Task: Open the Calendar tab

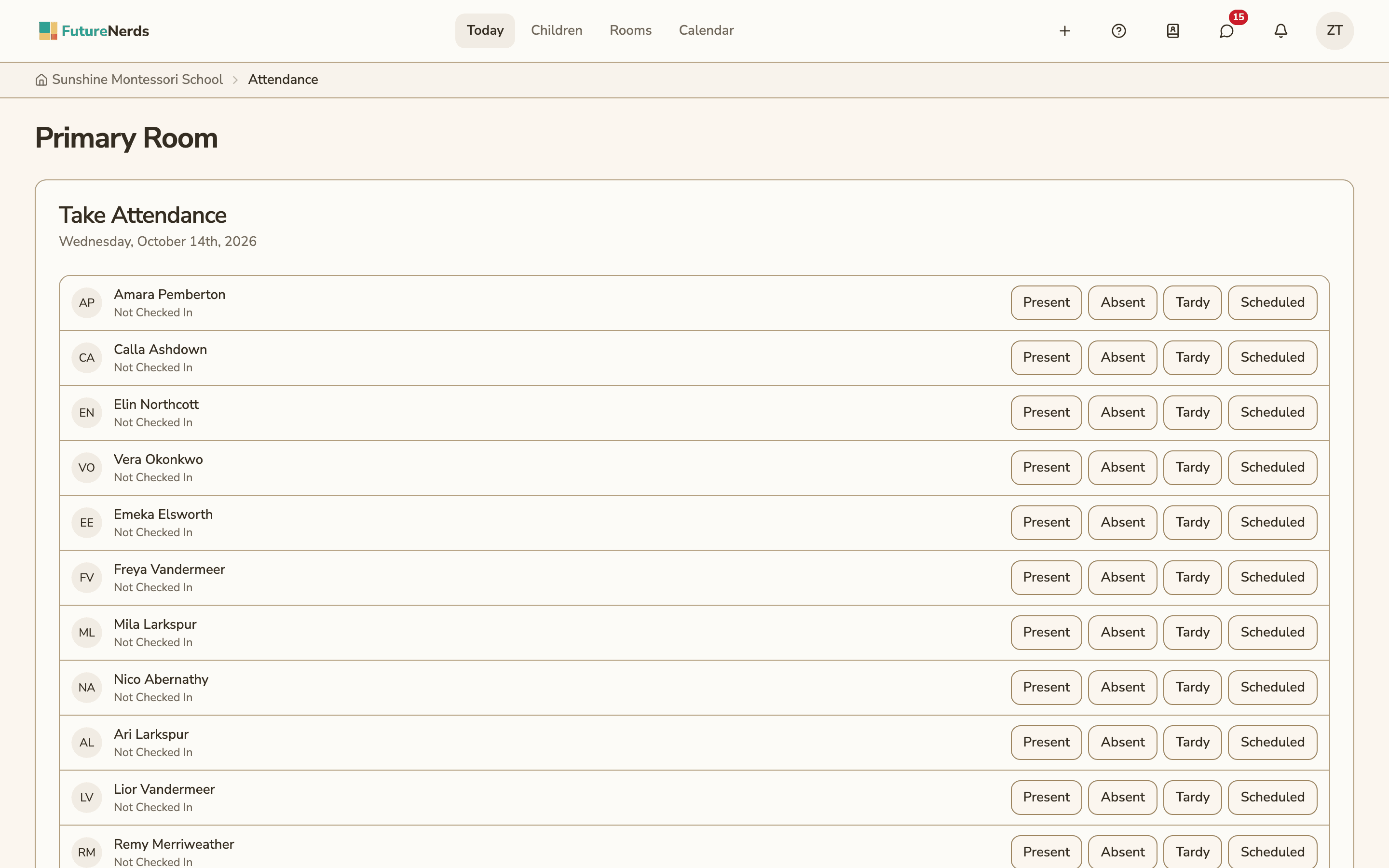Action: coord(706,30)
